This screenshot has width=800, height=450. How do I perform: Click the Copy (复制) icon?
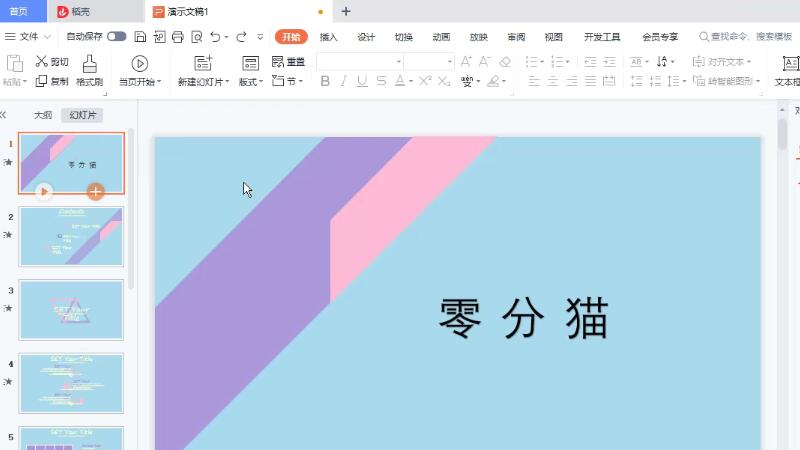(41, 81)
